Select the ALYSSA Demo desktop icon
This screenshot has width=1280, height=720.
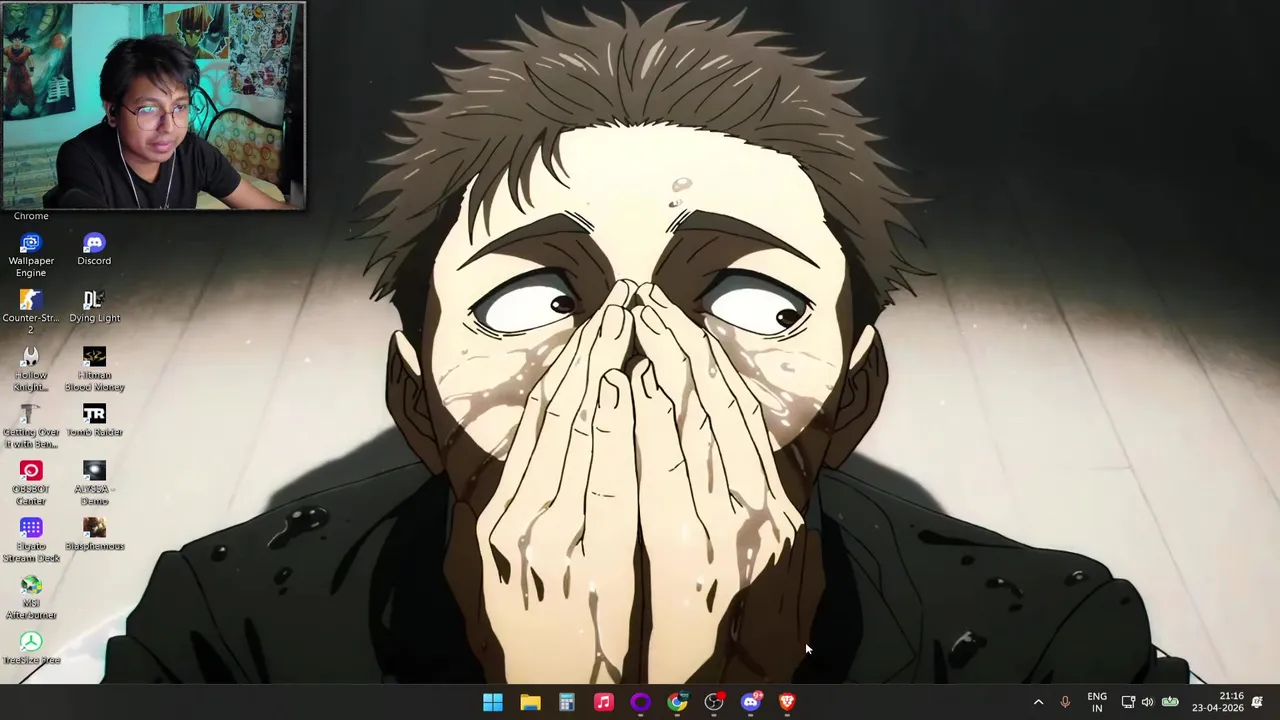pyautogui.click(x=94, y=483)
